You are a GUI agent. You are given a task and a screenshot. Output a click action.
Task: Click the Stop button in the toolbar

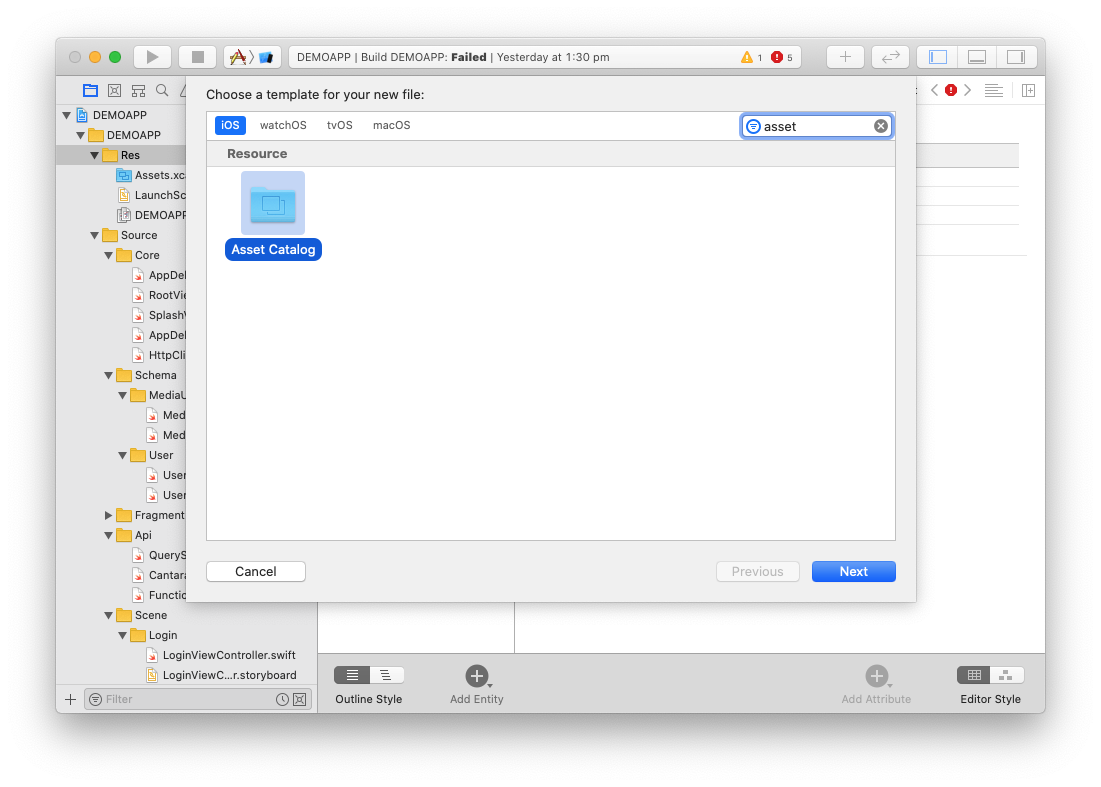click(196, 57)
